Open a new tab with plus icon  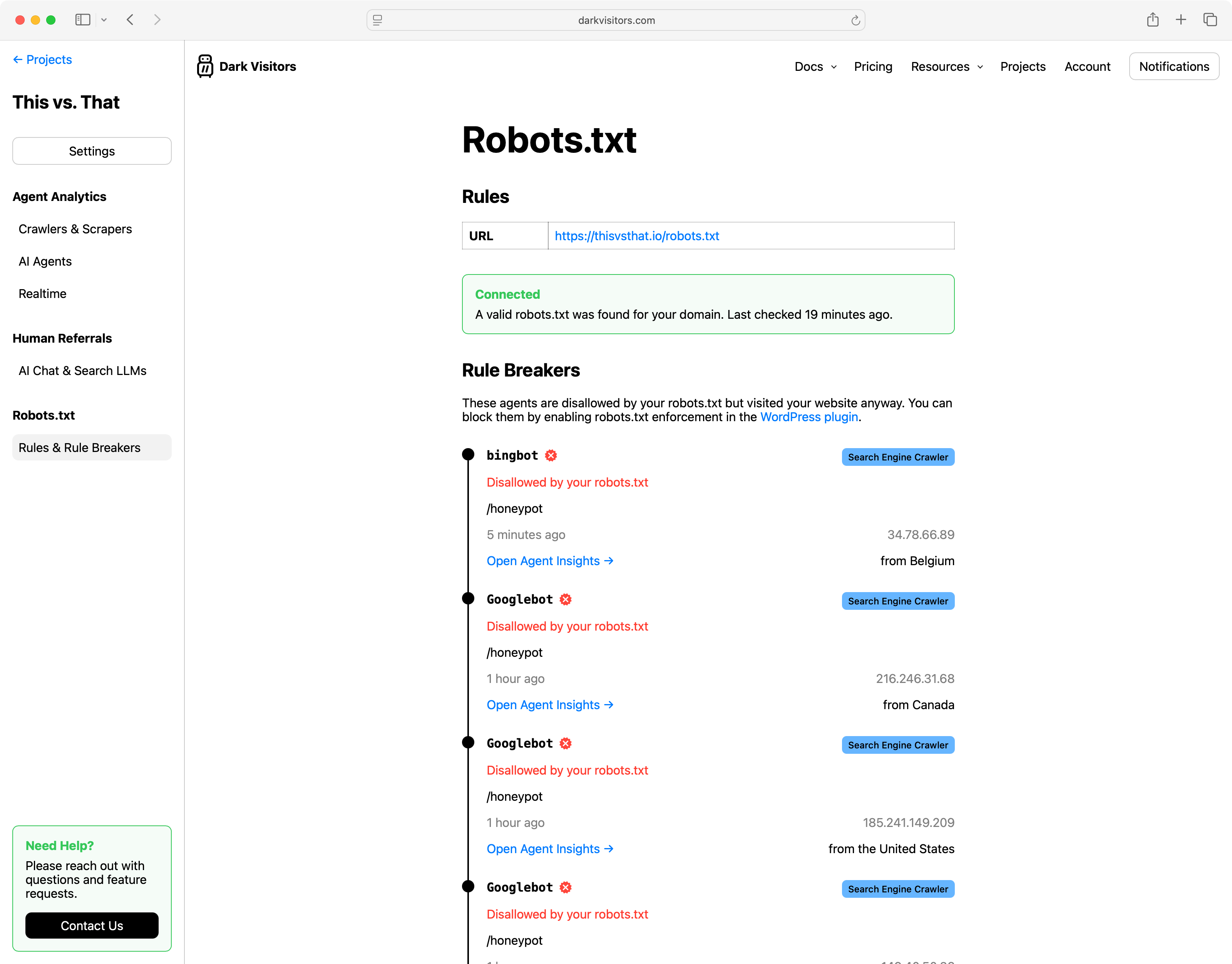coord(1181,20)
